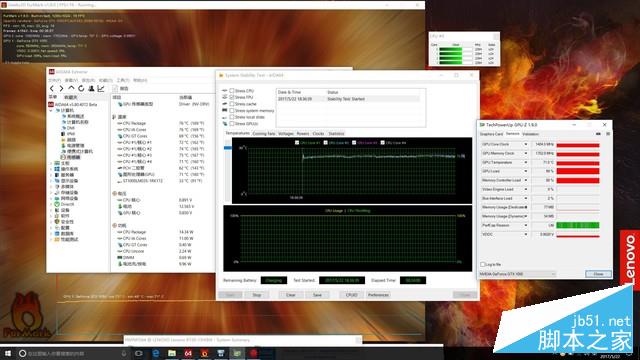Click the up-level arrow in AIDA64 toolbar

click(71, 88)
